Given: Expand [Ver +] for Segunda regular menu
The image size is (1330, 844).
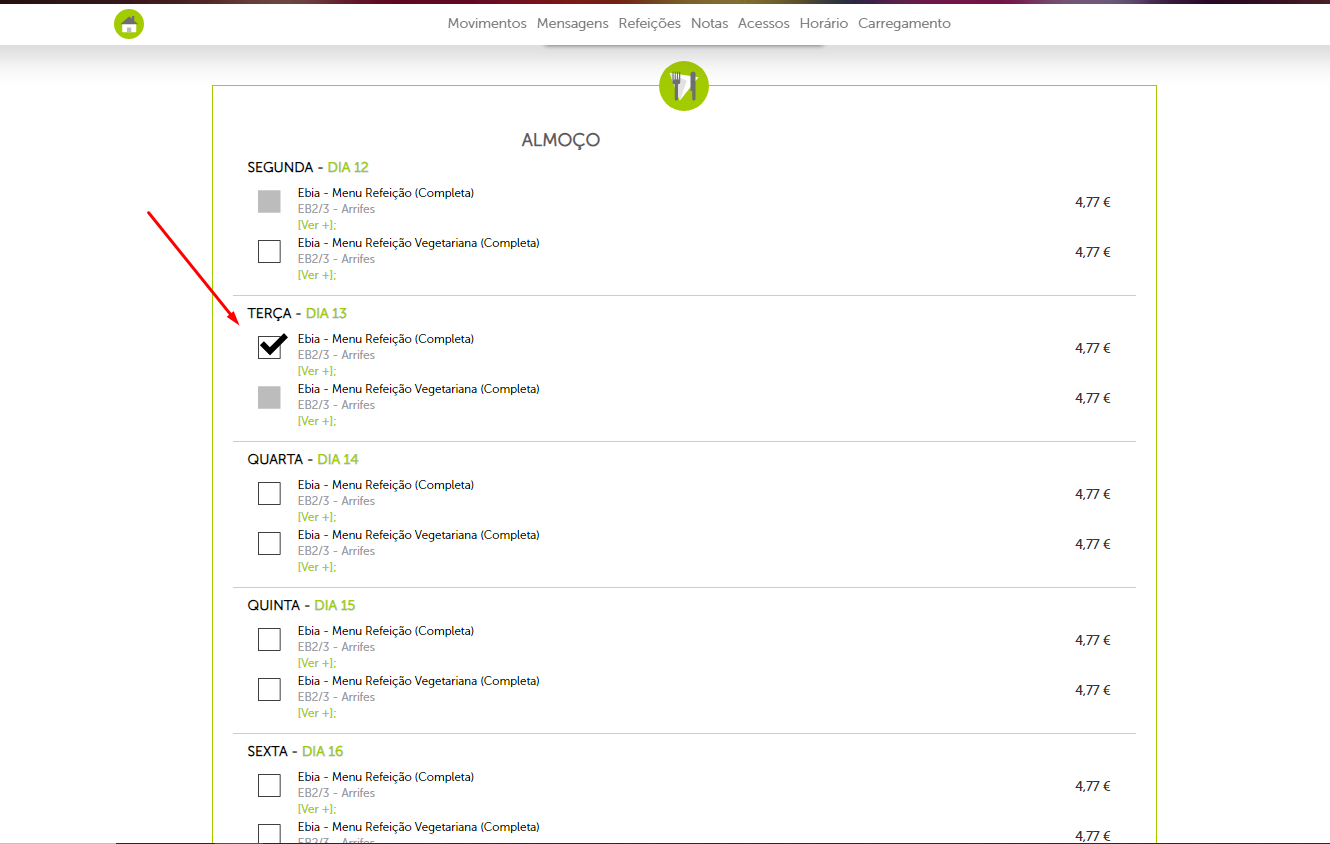Looking at the screenshot, I should tap(316, 225).
